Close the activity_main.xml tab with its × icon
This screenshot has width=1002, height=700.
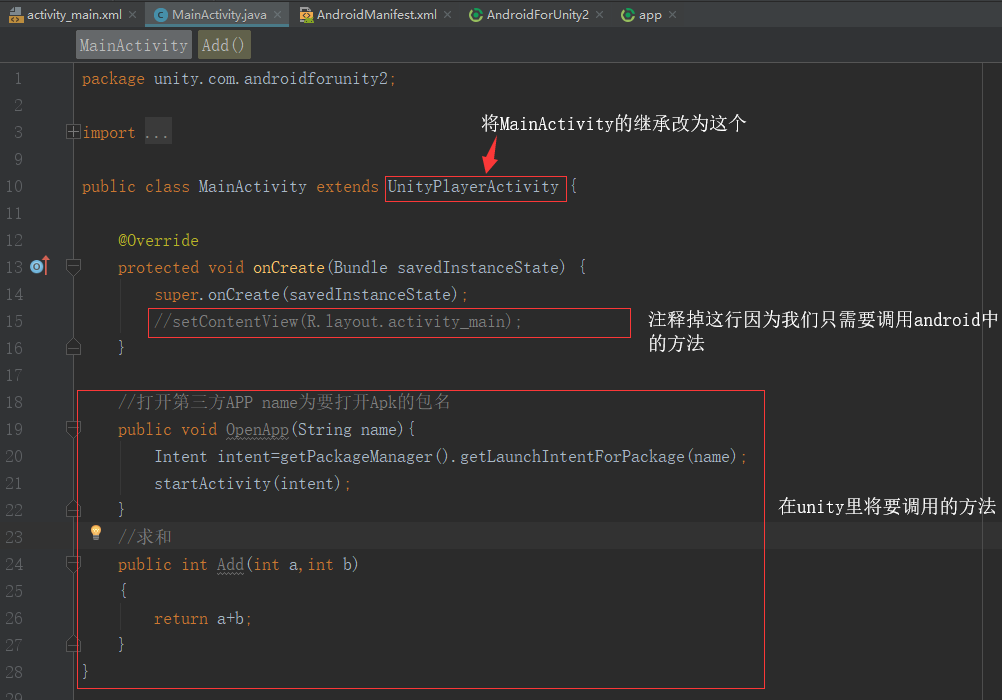(130, 15)
